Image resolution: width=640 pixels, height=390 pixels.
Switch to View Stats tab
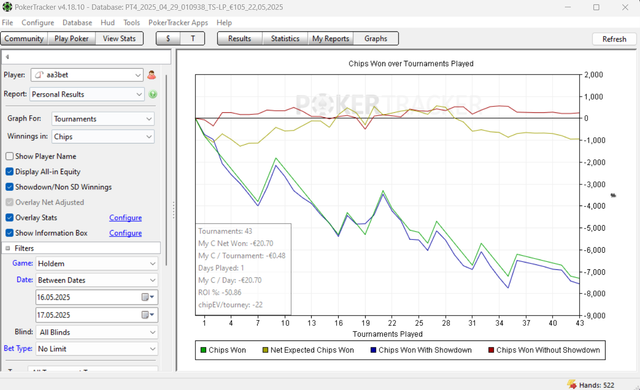tap(119, 38)
